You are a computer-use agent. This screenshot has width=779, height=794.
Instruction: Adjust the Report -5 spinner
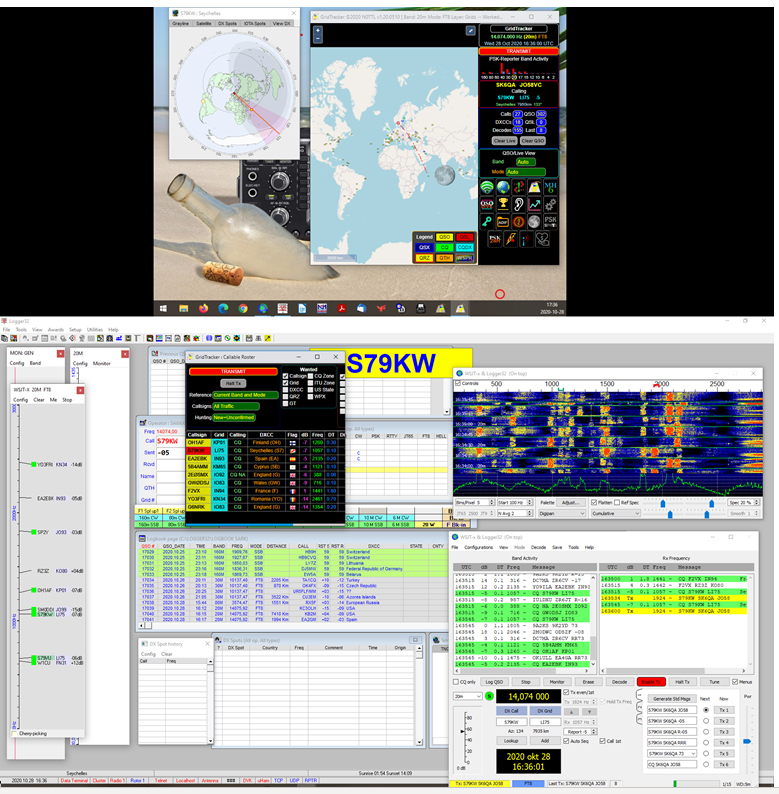coord(581,731)
